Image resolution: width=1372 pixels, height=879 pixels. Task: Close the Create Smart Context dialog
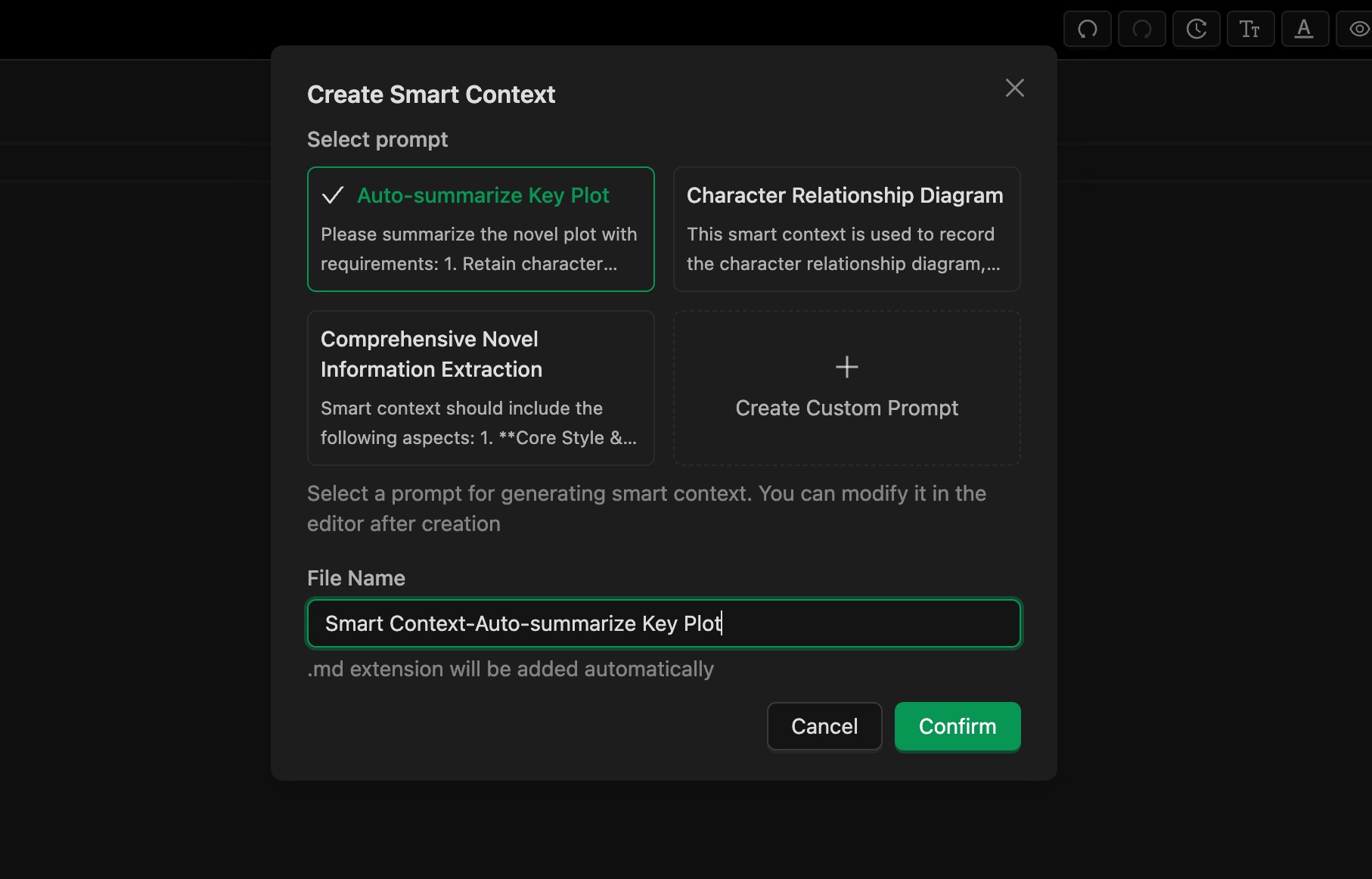point(1014,88)
